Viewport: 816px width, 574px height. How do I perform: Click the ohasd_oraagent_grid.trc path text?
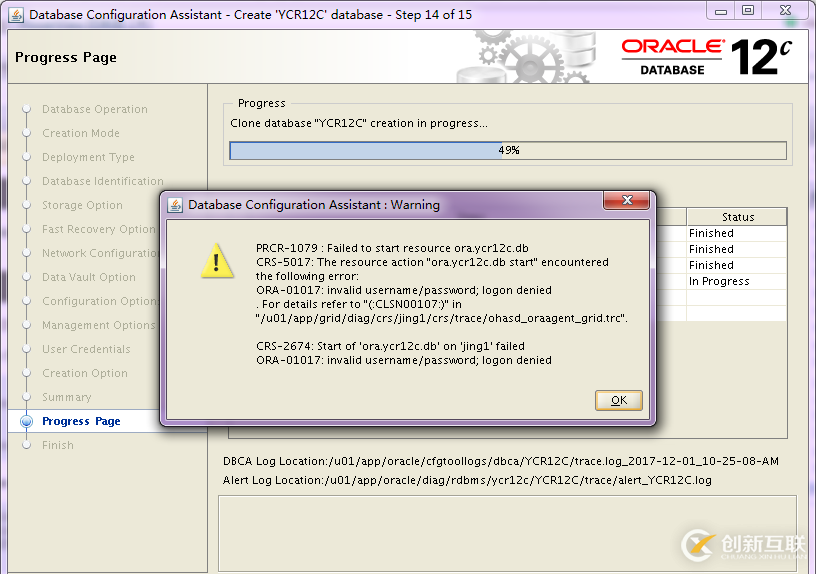441,318
